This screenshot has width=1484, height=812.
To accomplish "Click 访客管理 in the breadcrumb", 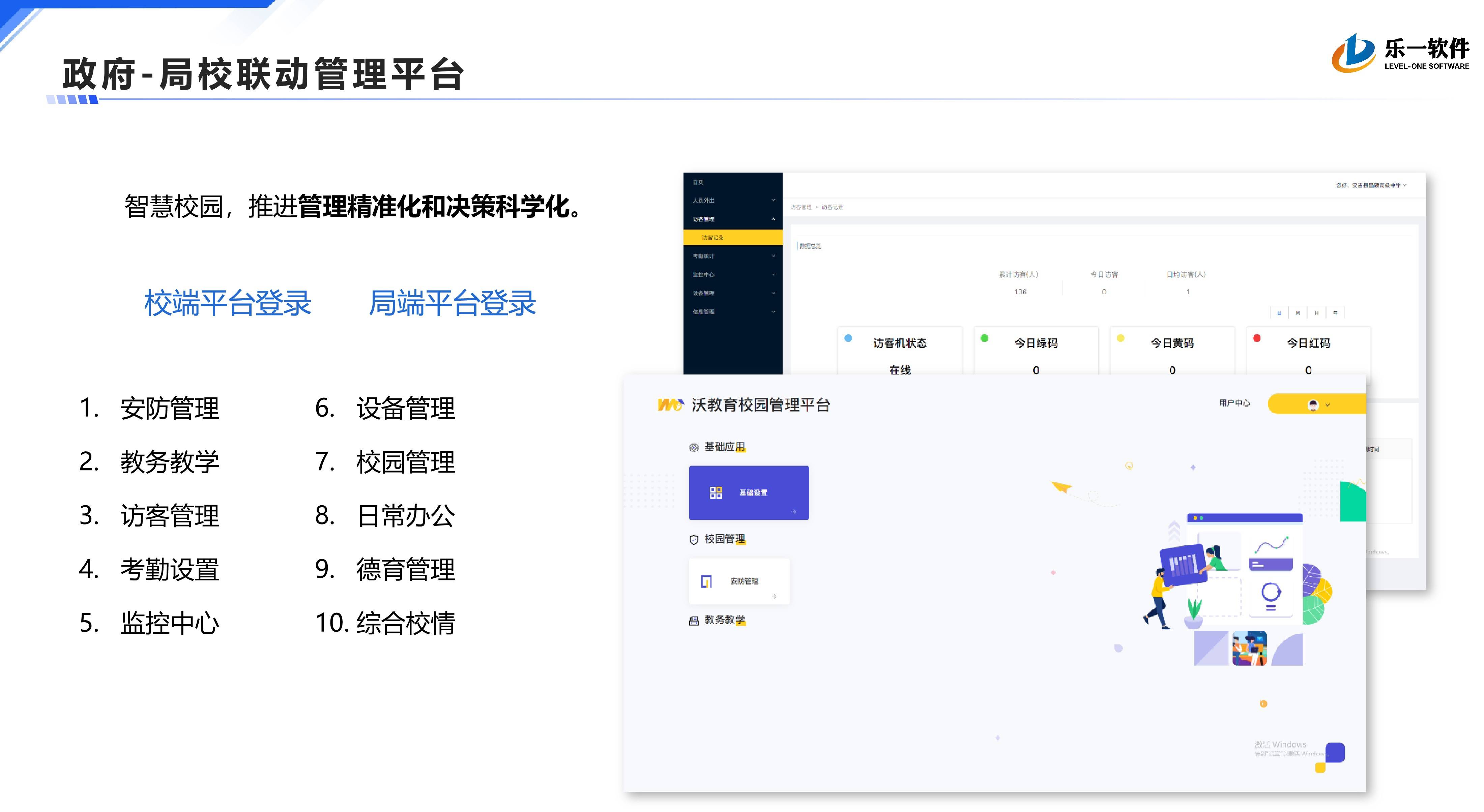I will coord(801,207).
